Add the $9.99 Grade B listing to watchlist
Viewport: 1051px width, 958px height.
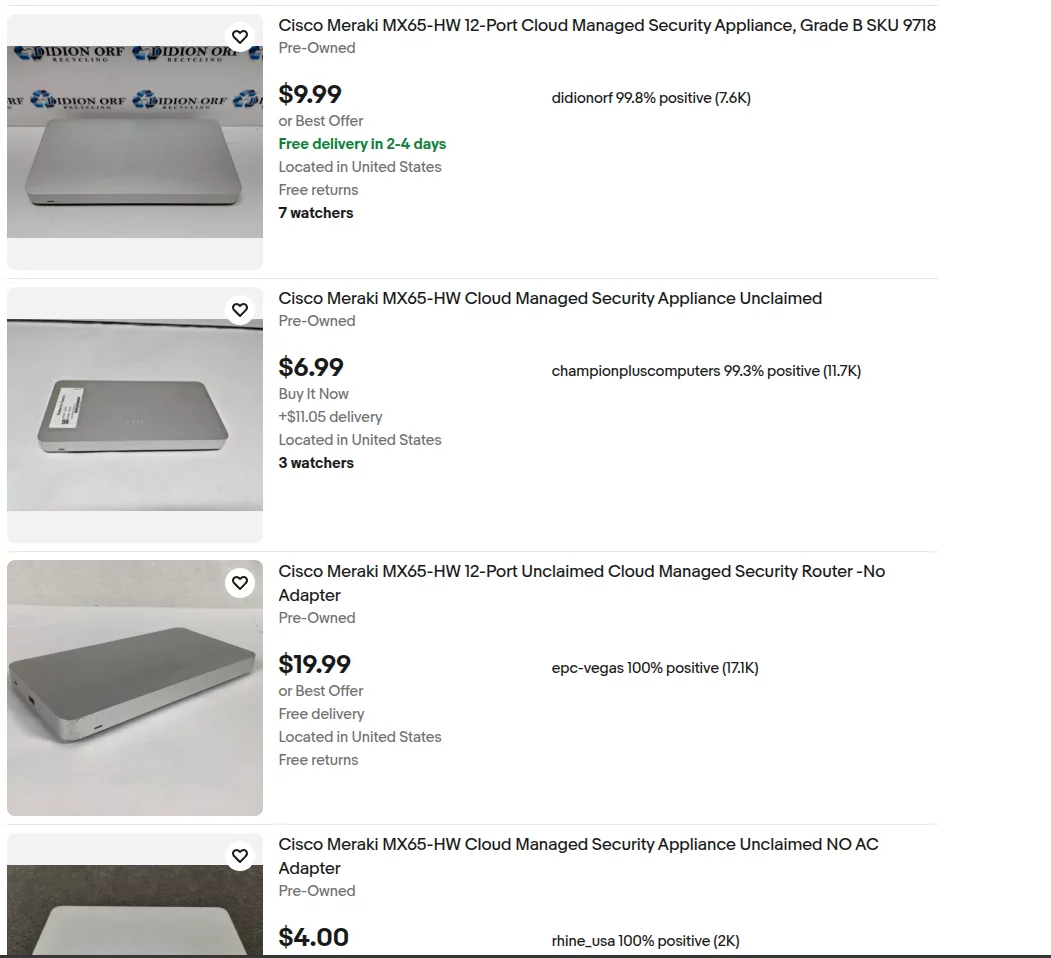coord(240,37)
